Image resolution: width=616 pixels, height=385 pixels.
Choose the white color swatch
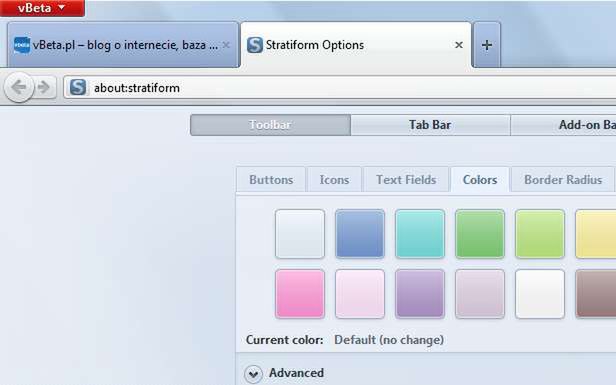point(540,294)
